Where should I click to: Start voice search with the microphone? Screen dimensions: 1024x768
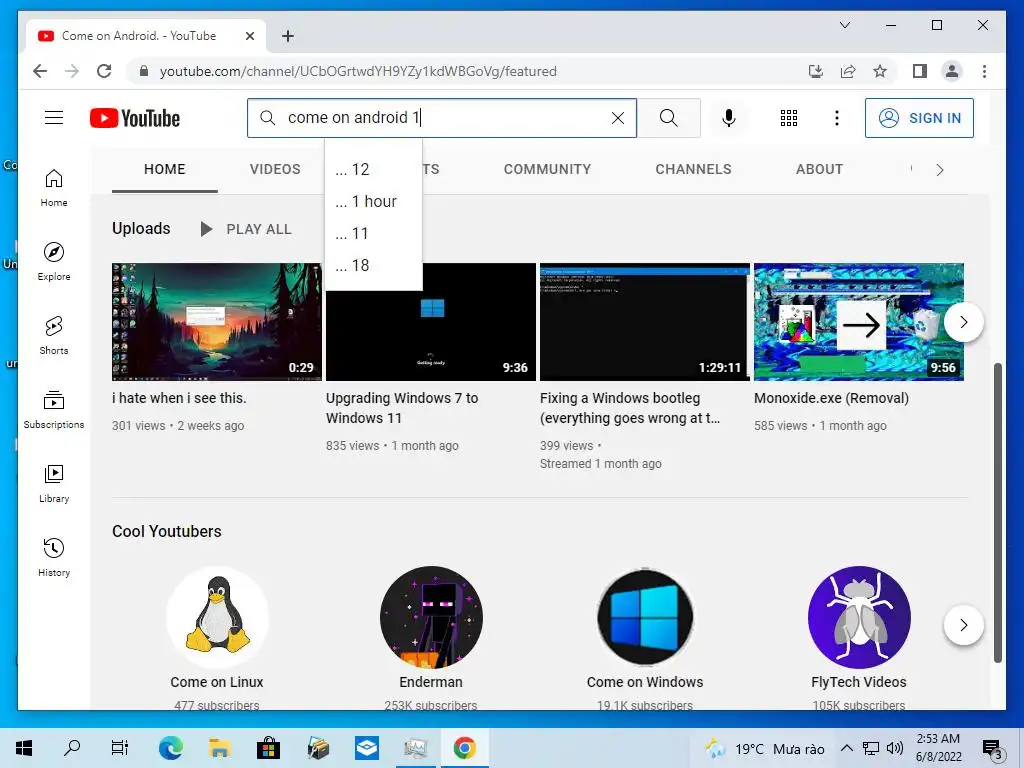tap(729, 118)
